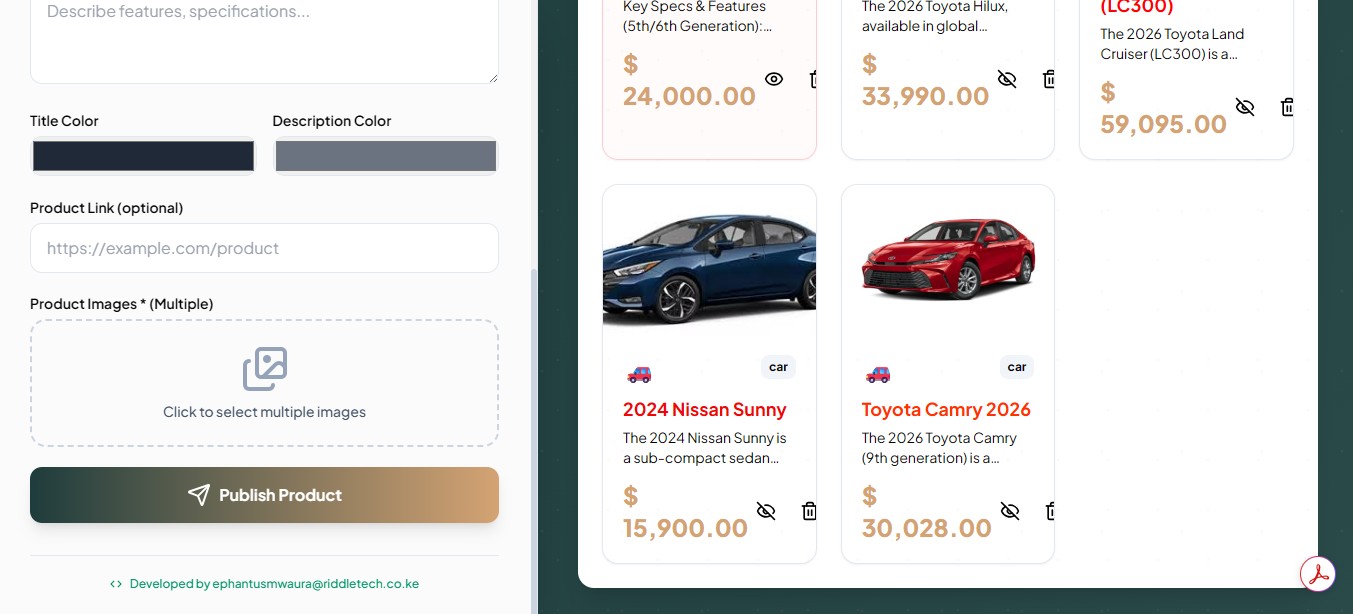Open developer email link in footer
The height and width of the screenshot is (614, 1353).
click(x=273, y=584)
